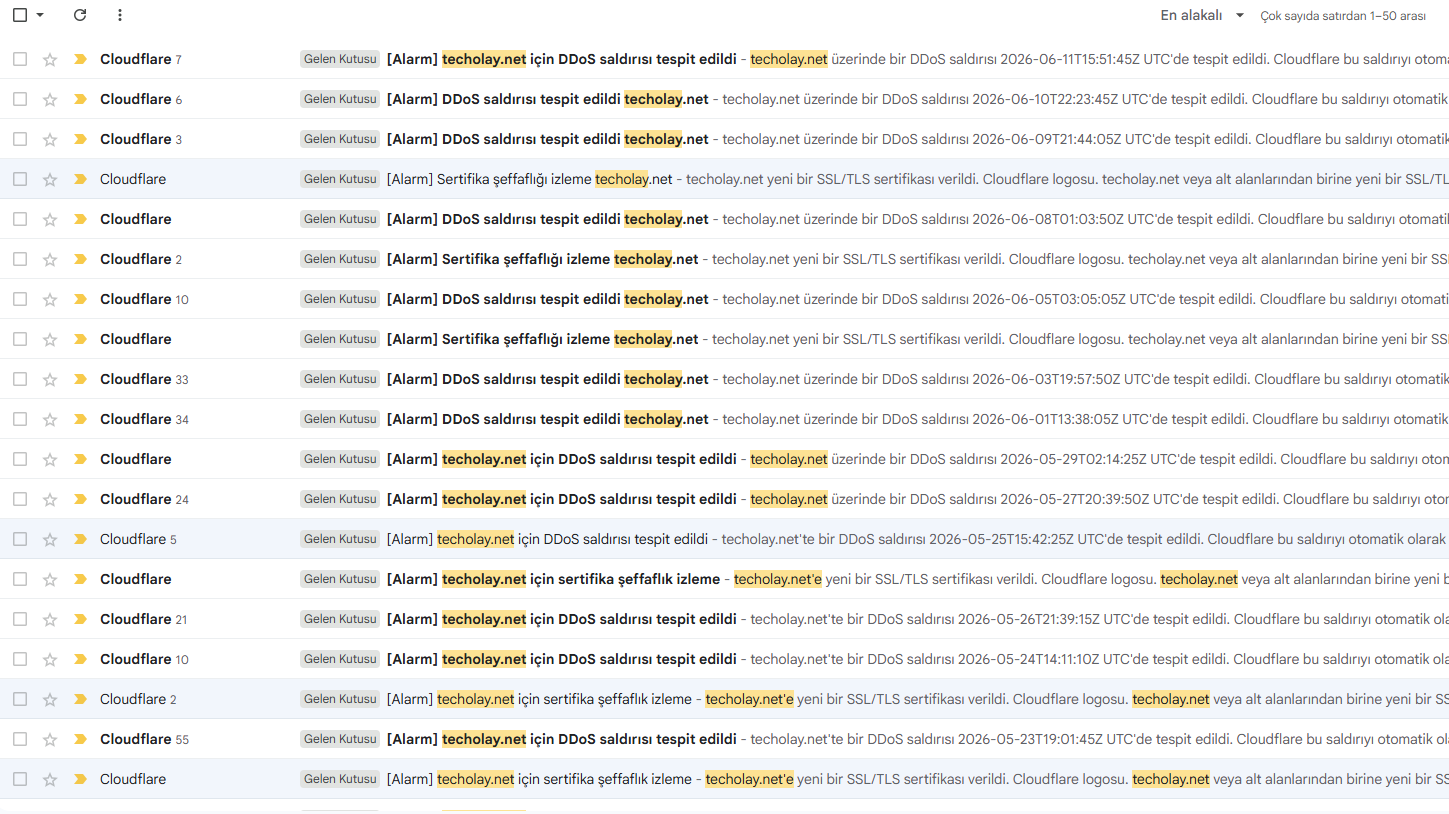This screenshot has height=814, width=1449.
Task: Toggle importance marker on Cloudflare 34 row
Action: tap(80, 419)
